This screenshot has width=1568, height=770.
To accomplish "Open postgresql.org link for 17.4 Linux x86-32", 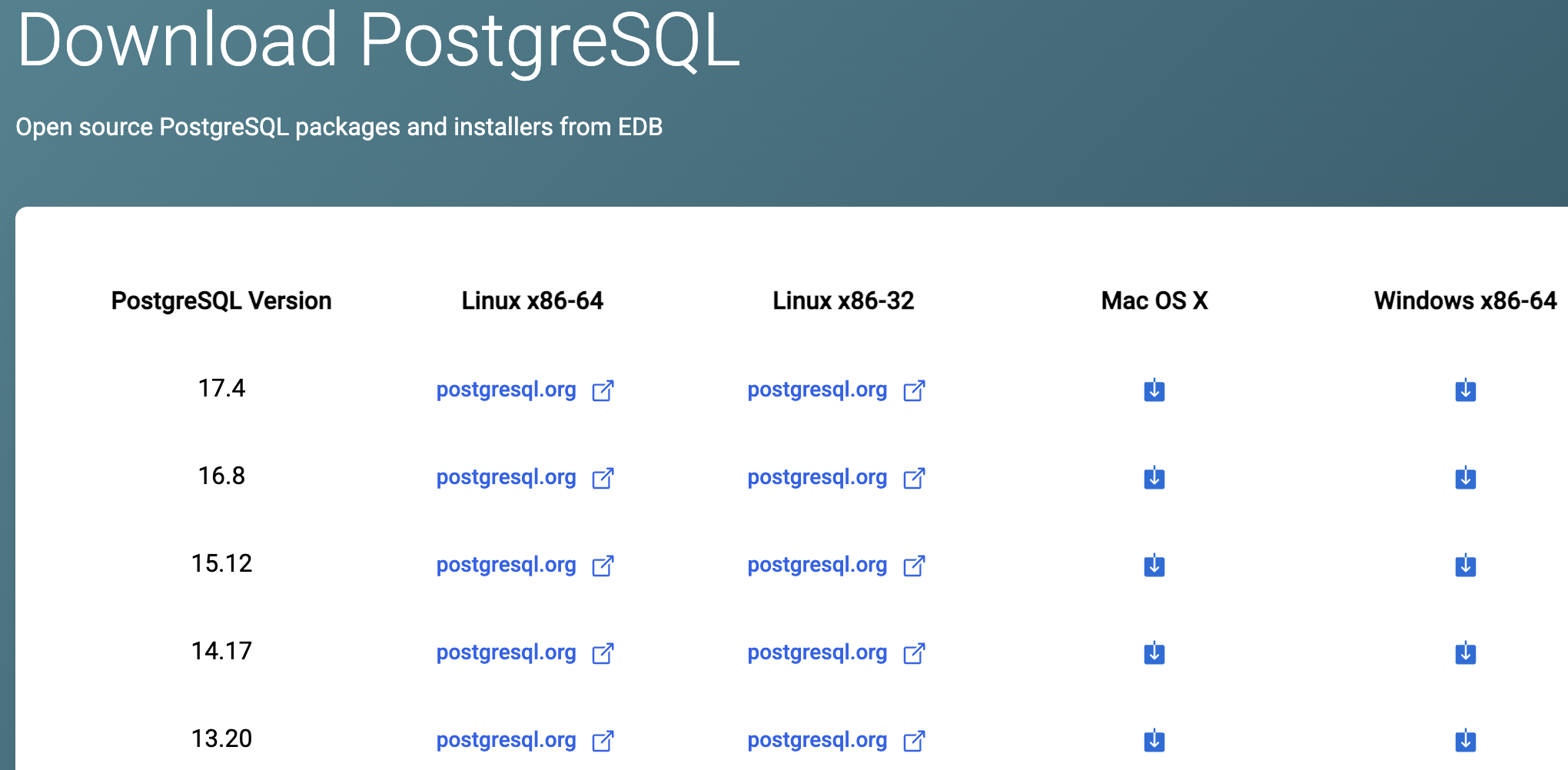I will [x=817, y=390].
